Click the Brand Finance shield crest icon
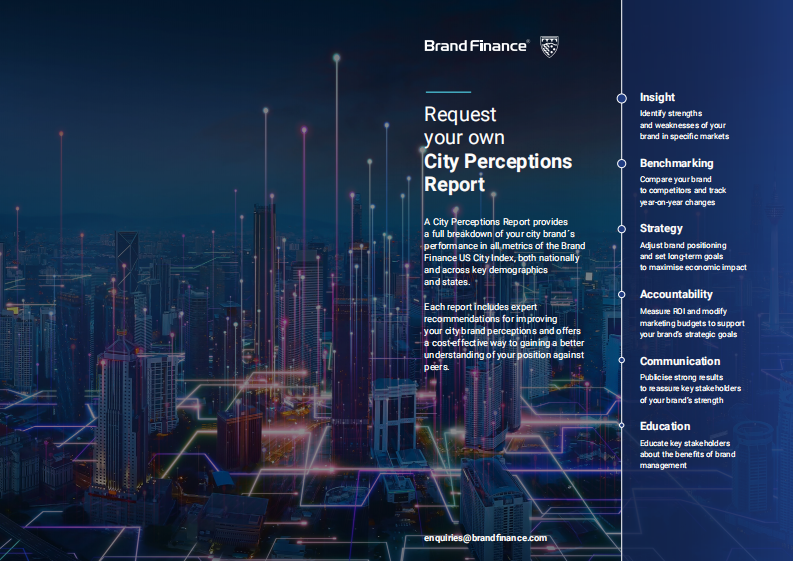This screenshot has width=793, height=561. pos(549,46)
